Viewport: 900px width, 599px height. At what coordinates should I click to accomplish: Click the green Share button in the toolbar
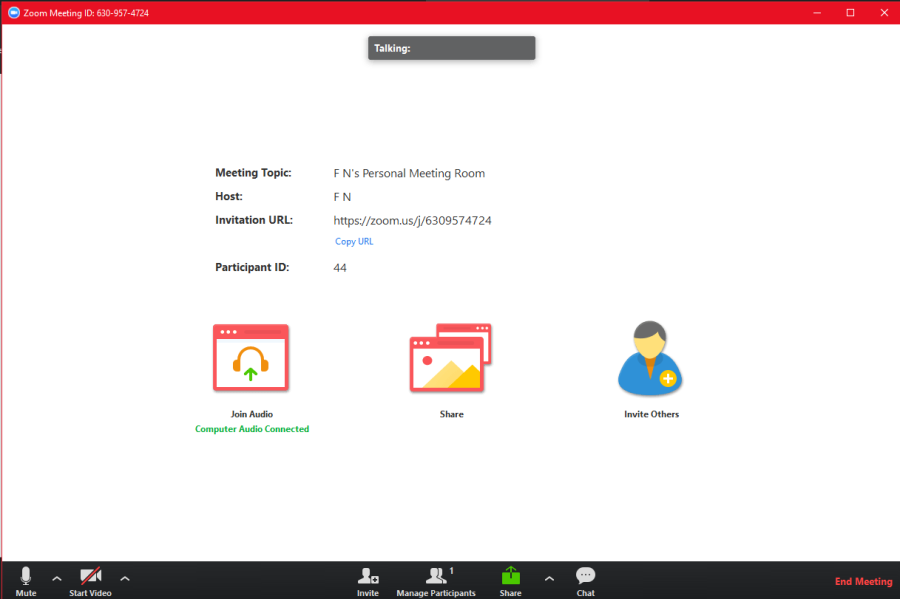[x=510, y=581]
